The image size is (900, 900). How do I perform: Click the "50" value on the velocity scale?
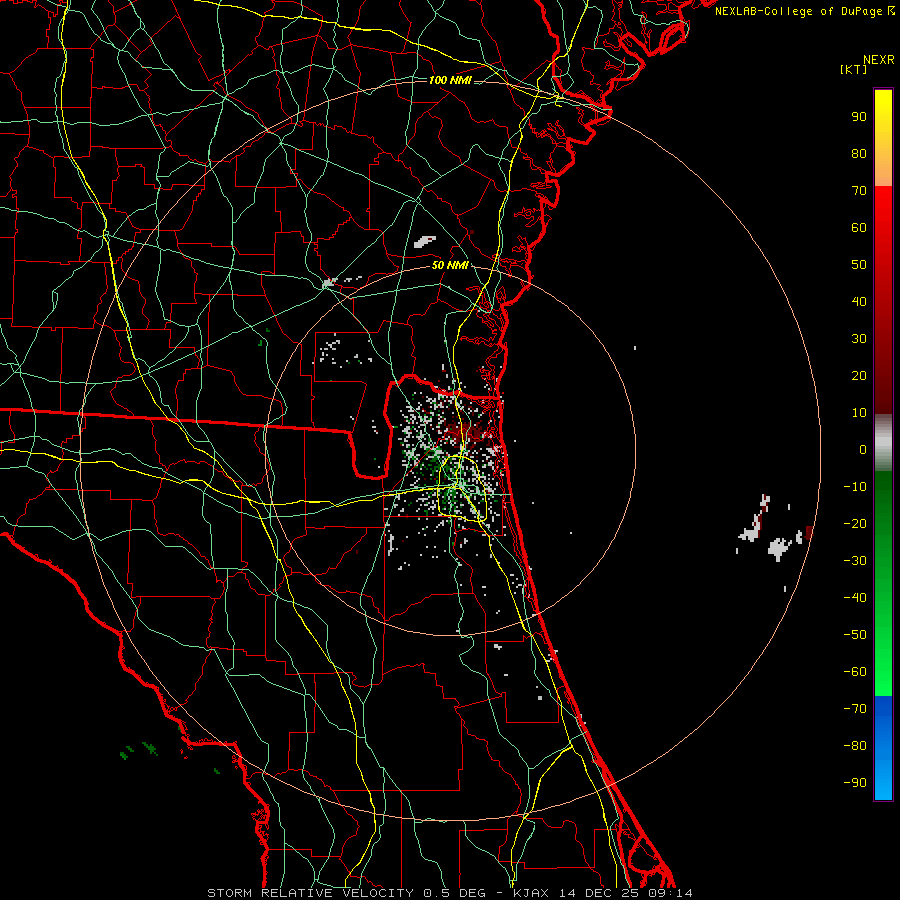(x=859, y=265)
